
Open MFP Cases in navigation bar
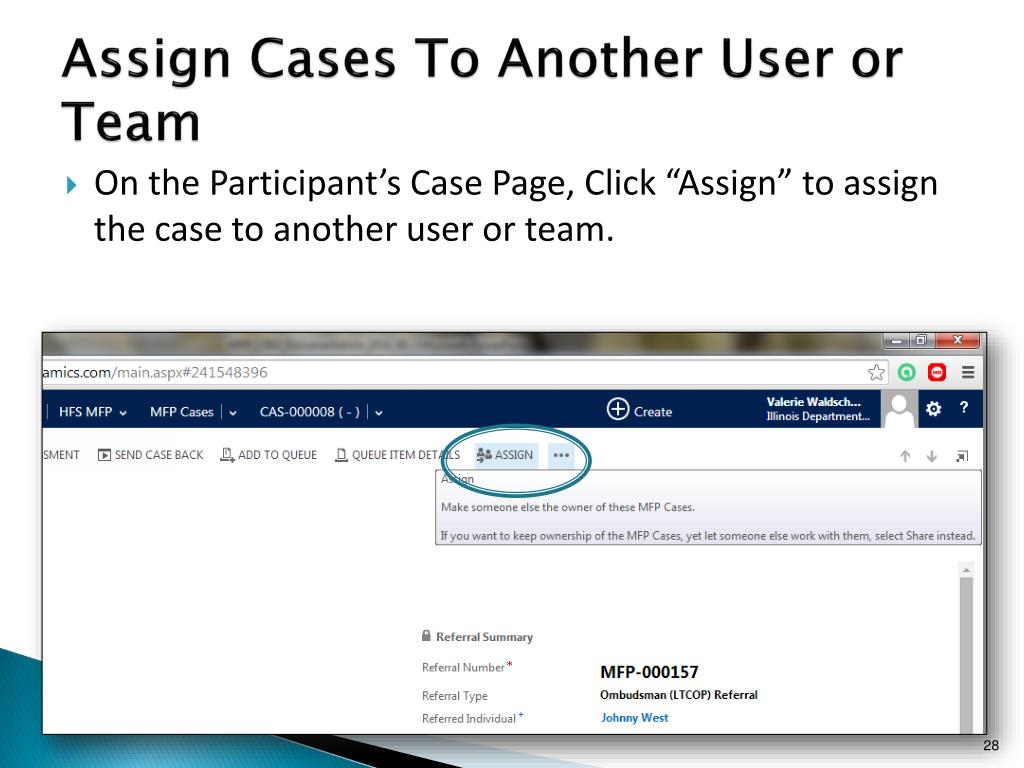[x=182, y=412]
